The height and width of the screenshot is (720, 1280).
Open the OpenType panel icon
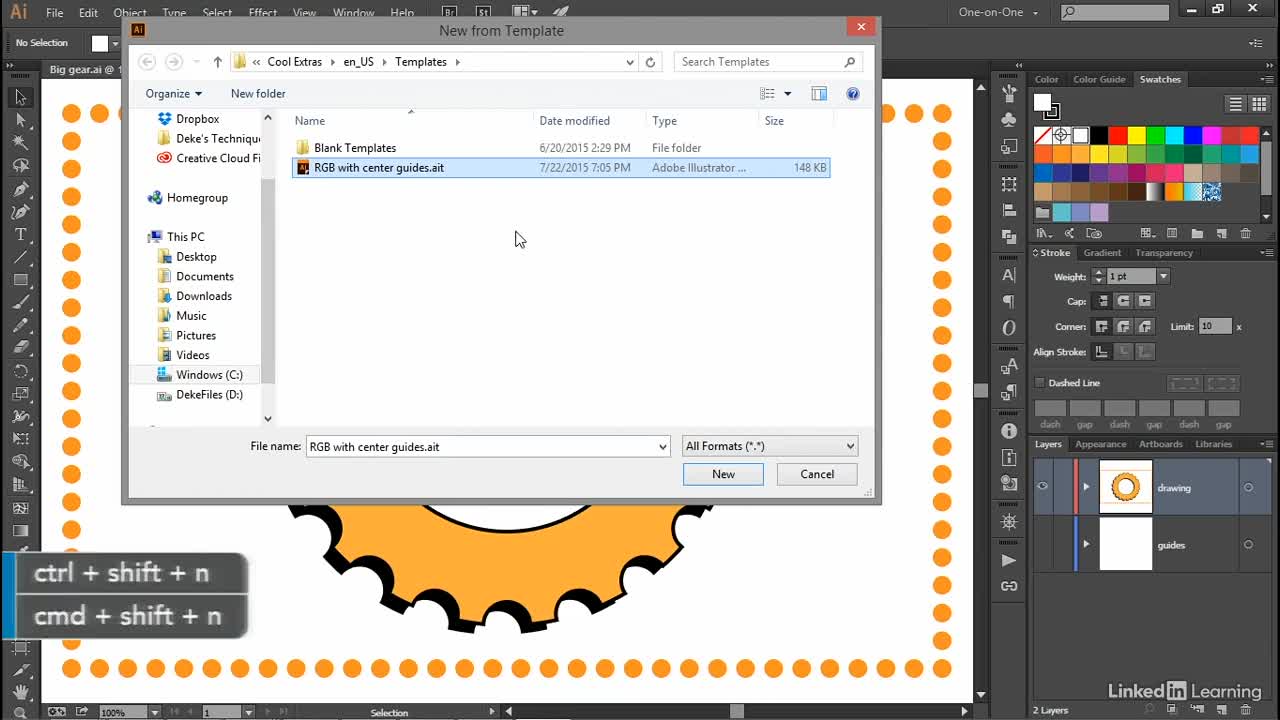click(x=1009, y=327)
